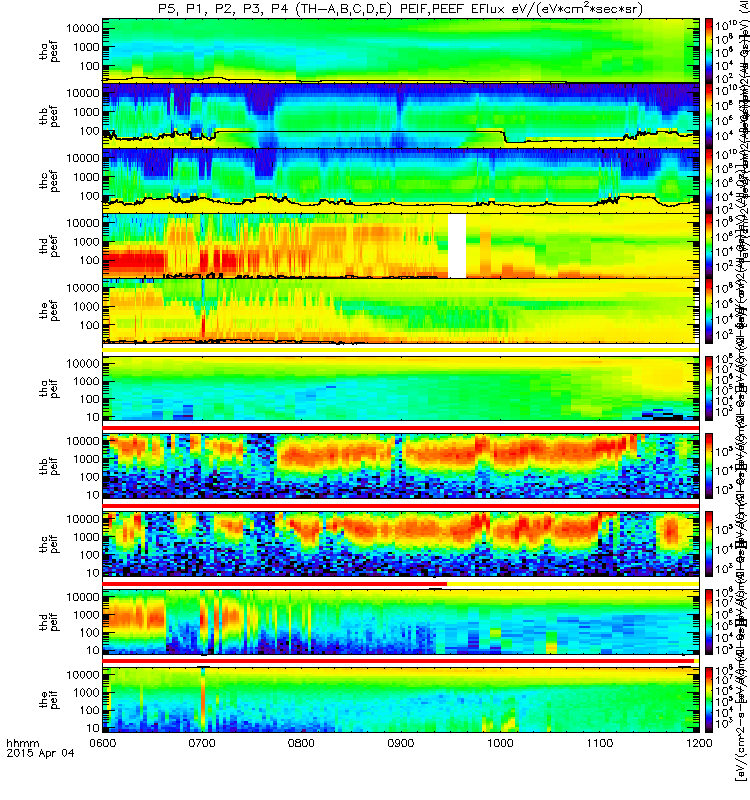Select the thb peif ion spectrogram panel
The width and height of the screenshot is (750, 800).
(x=401, y=466)
